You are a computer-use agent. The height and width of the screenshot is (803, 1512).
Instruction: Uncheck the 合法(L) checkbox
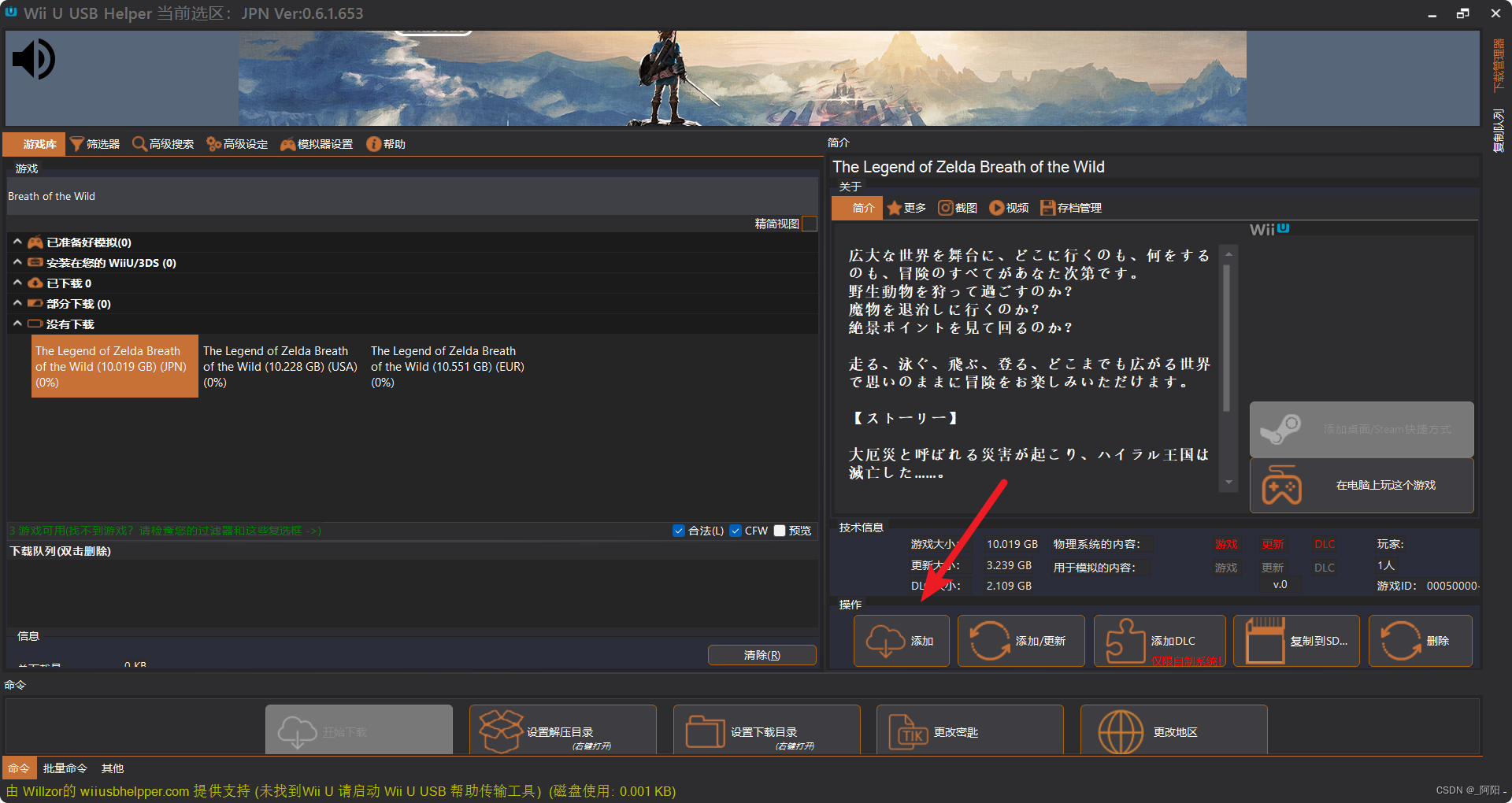coord(679,531)
